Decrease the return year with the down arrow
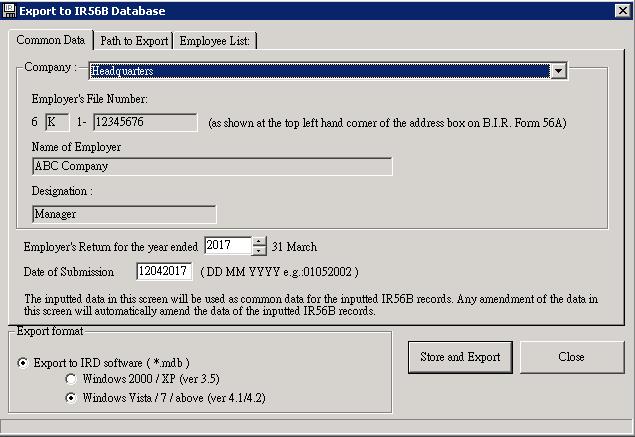The image size is (635, 437). pyautogui.click(x=259, y=251)
